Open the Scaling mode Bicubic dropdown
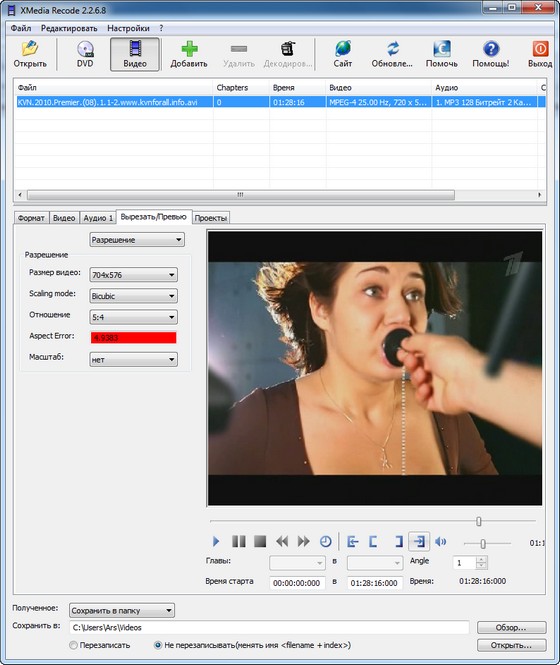The width and height of the screenshot is (560, 665). coord(134,296)
